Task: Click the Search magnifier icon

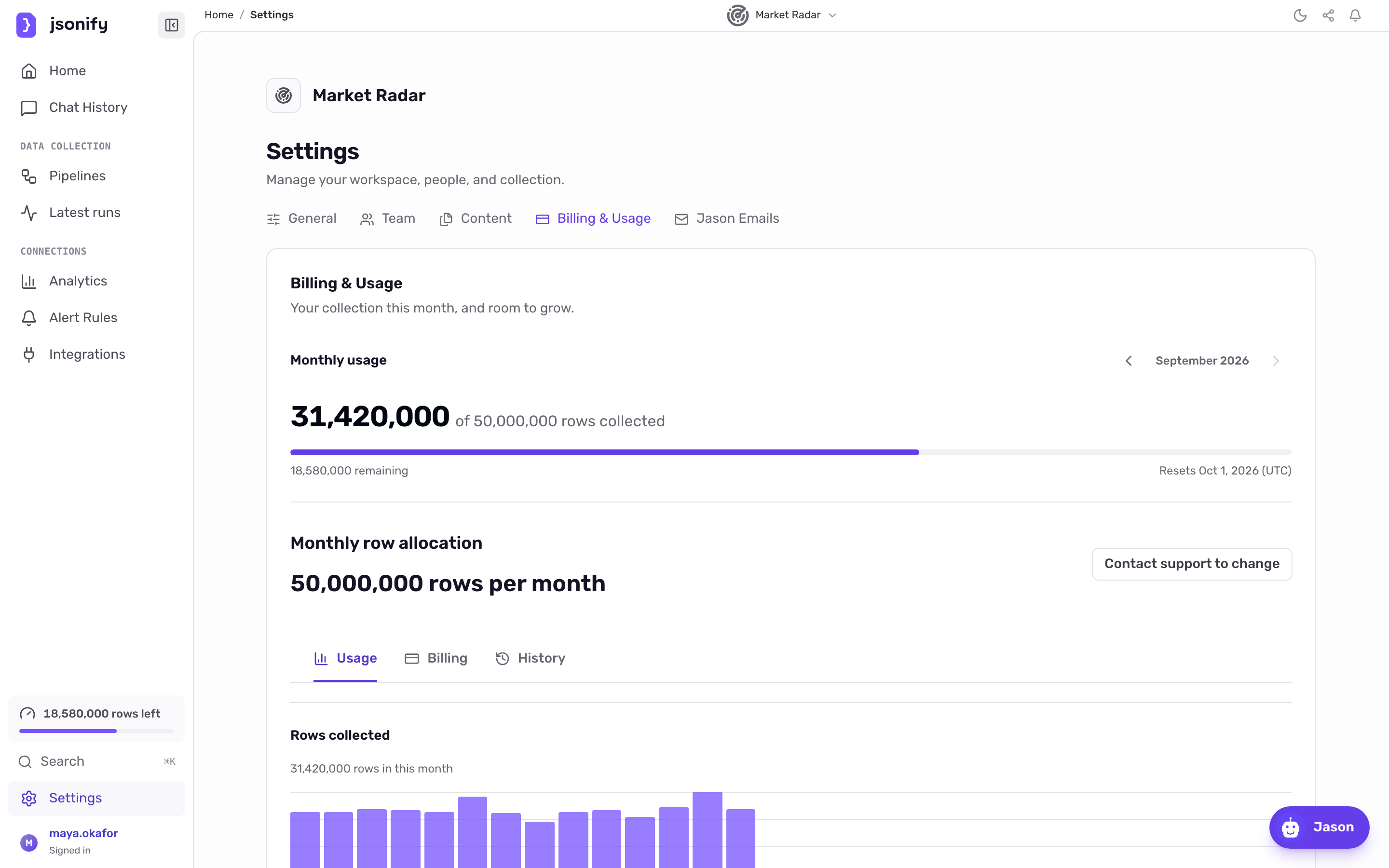Action: [25, 761]
